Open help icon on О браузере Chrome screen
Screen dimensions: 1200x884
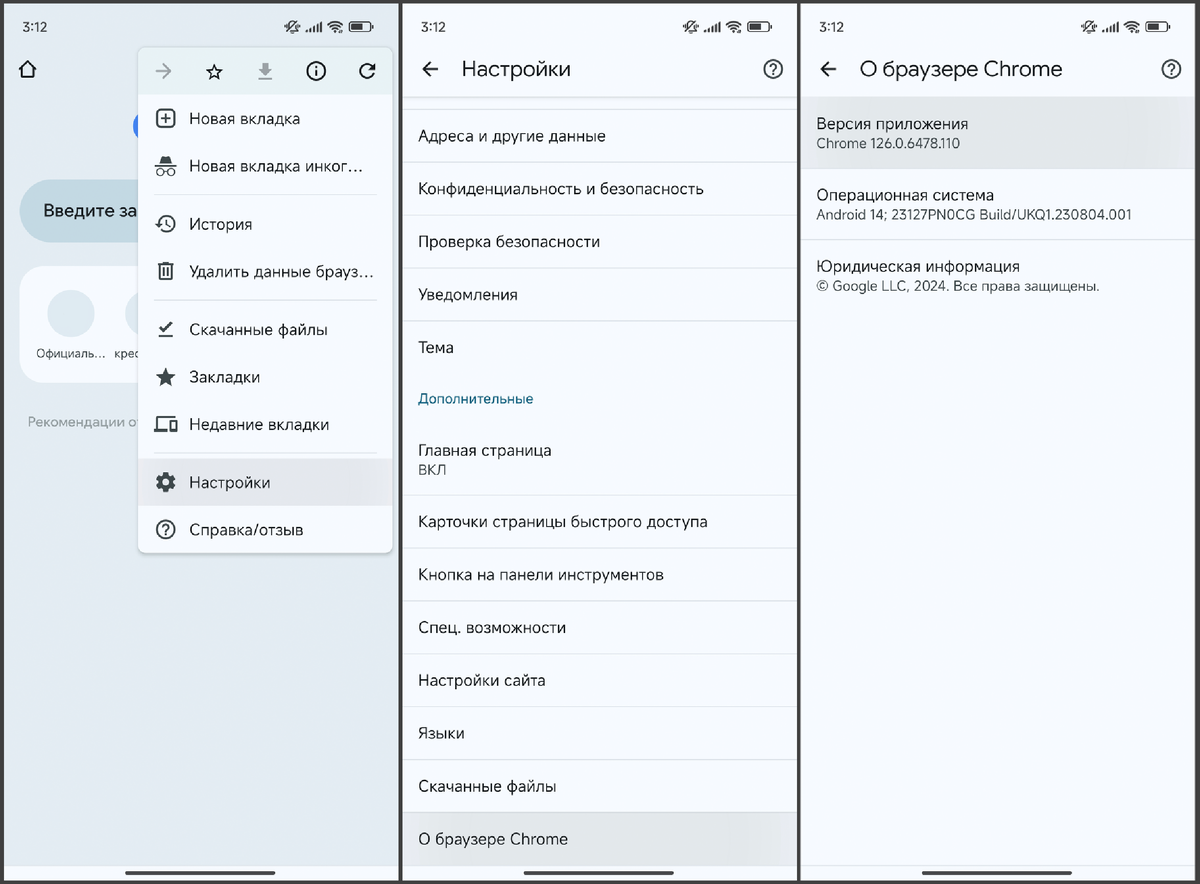pyautogui.click(x=1171, y=69)
